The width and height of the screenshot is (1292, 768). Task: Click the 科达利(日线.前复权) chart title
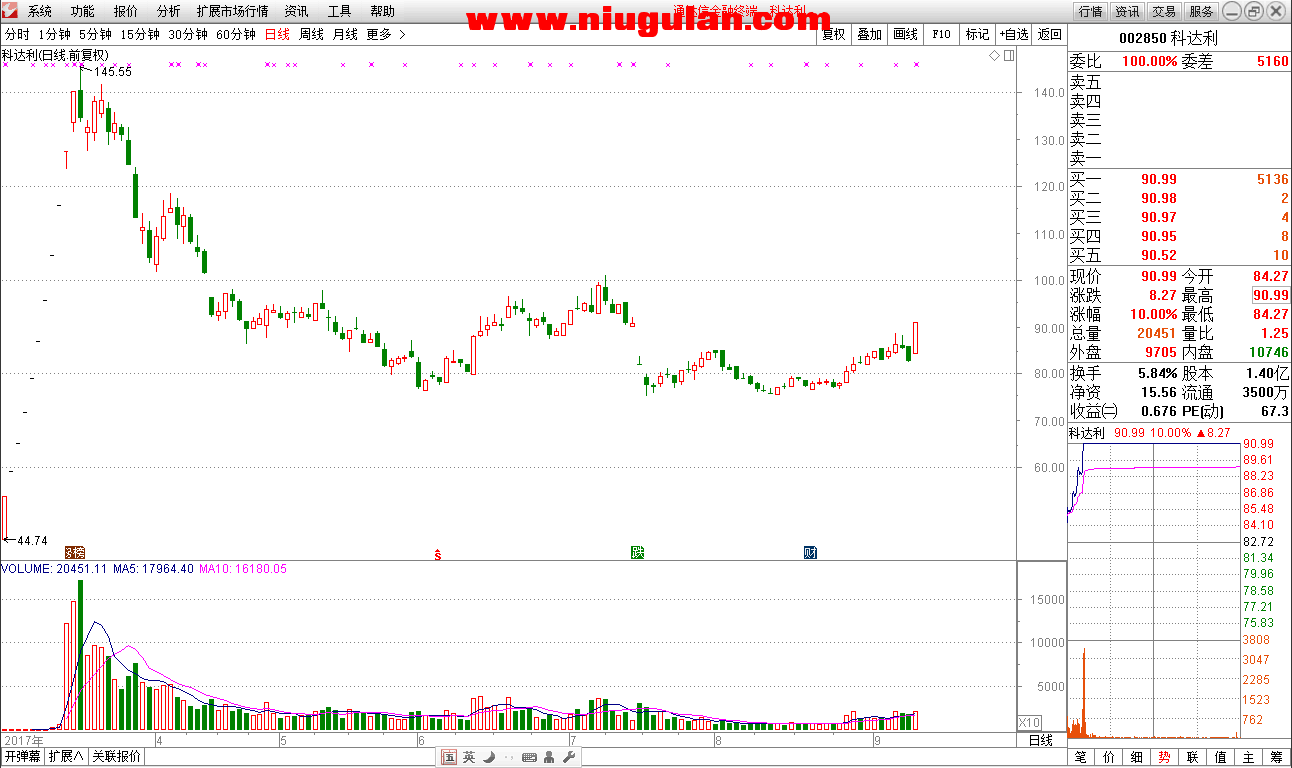55,55
